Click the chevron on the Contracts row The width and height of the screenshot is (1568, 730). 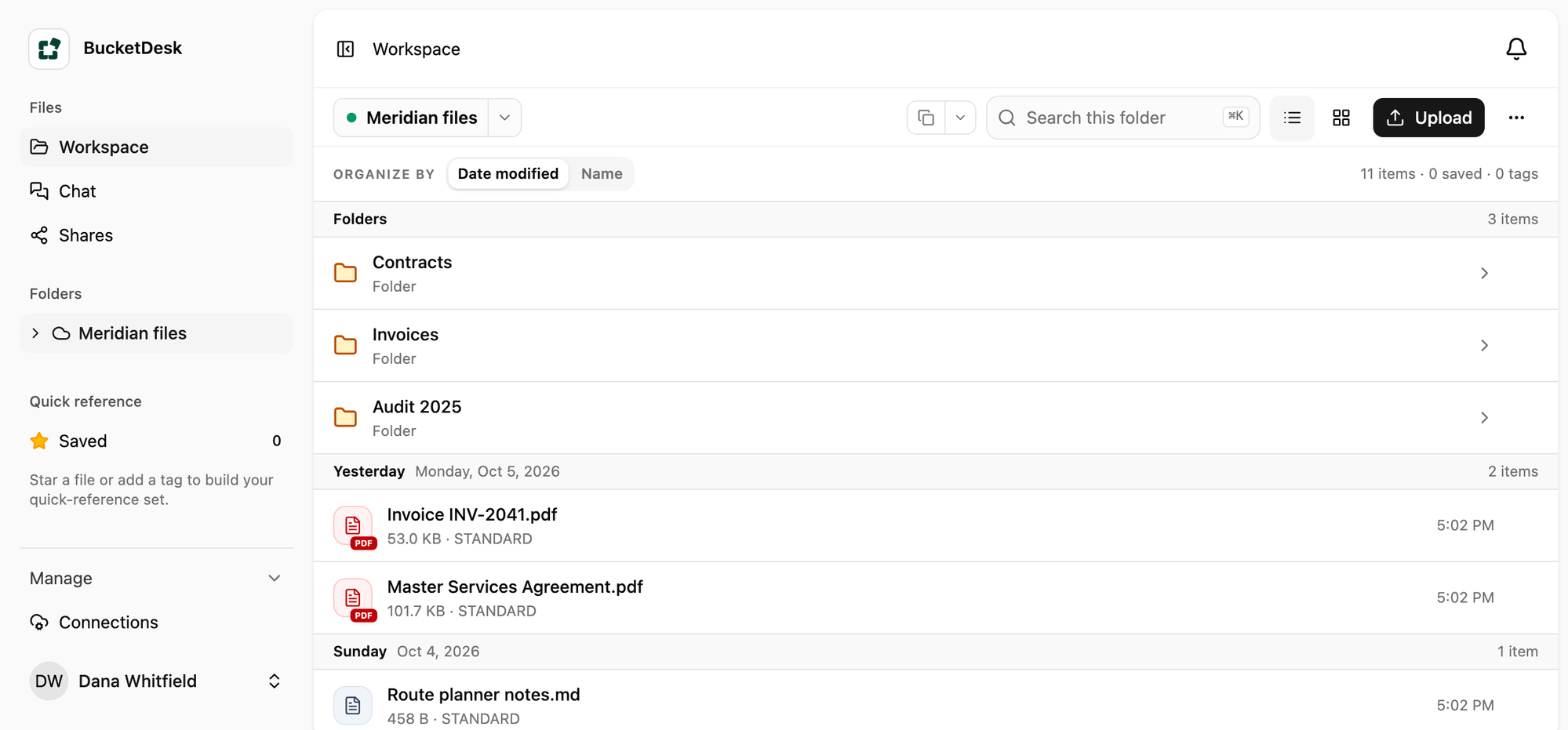pyautogui.click(x=1484, y=274)
